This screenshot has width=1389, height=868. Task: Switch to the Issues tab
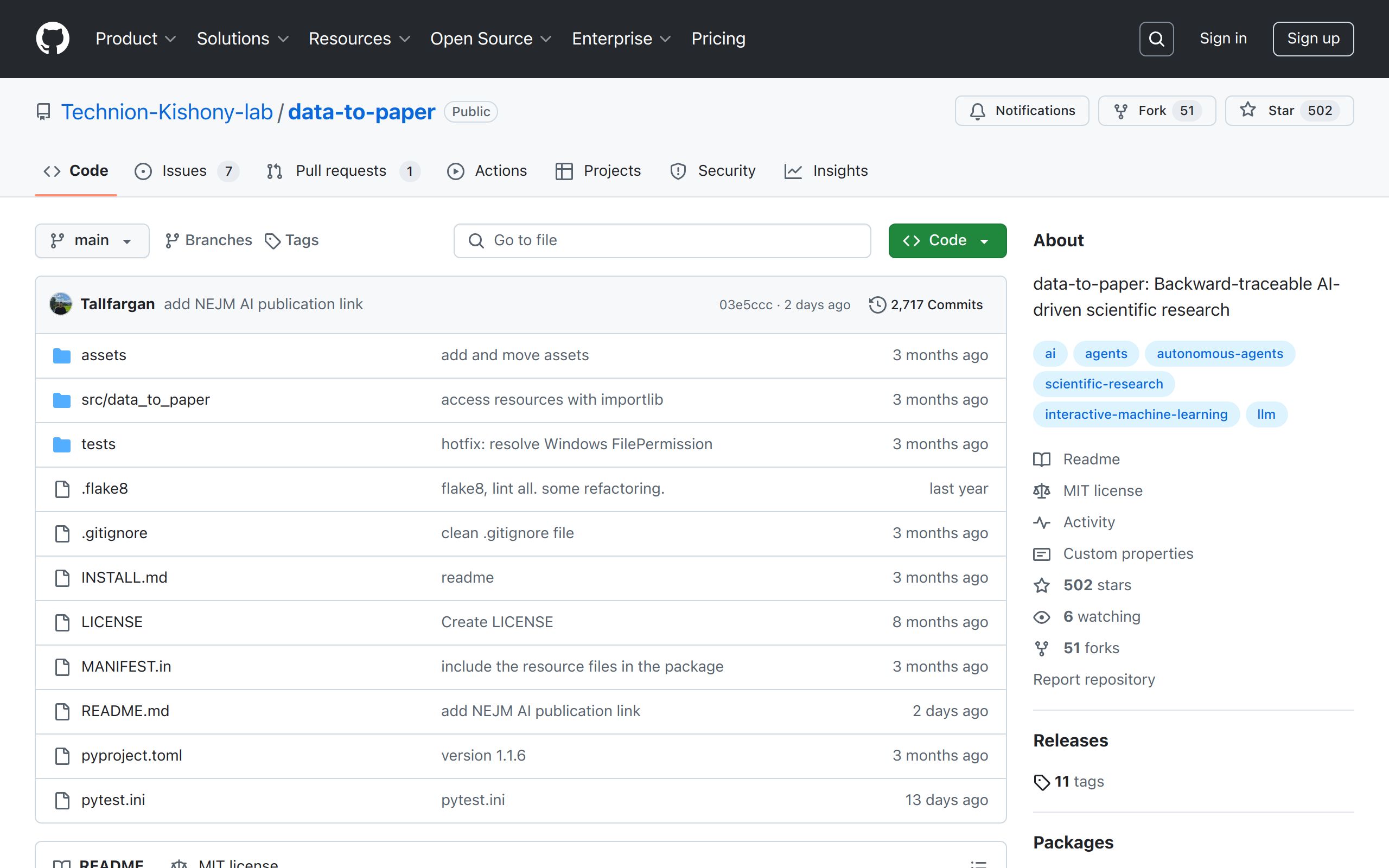[186, 171]
